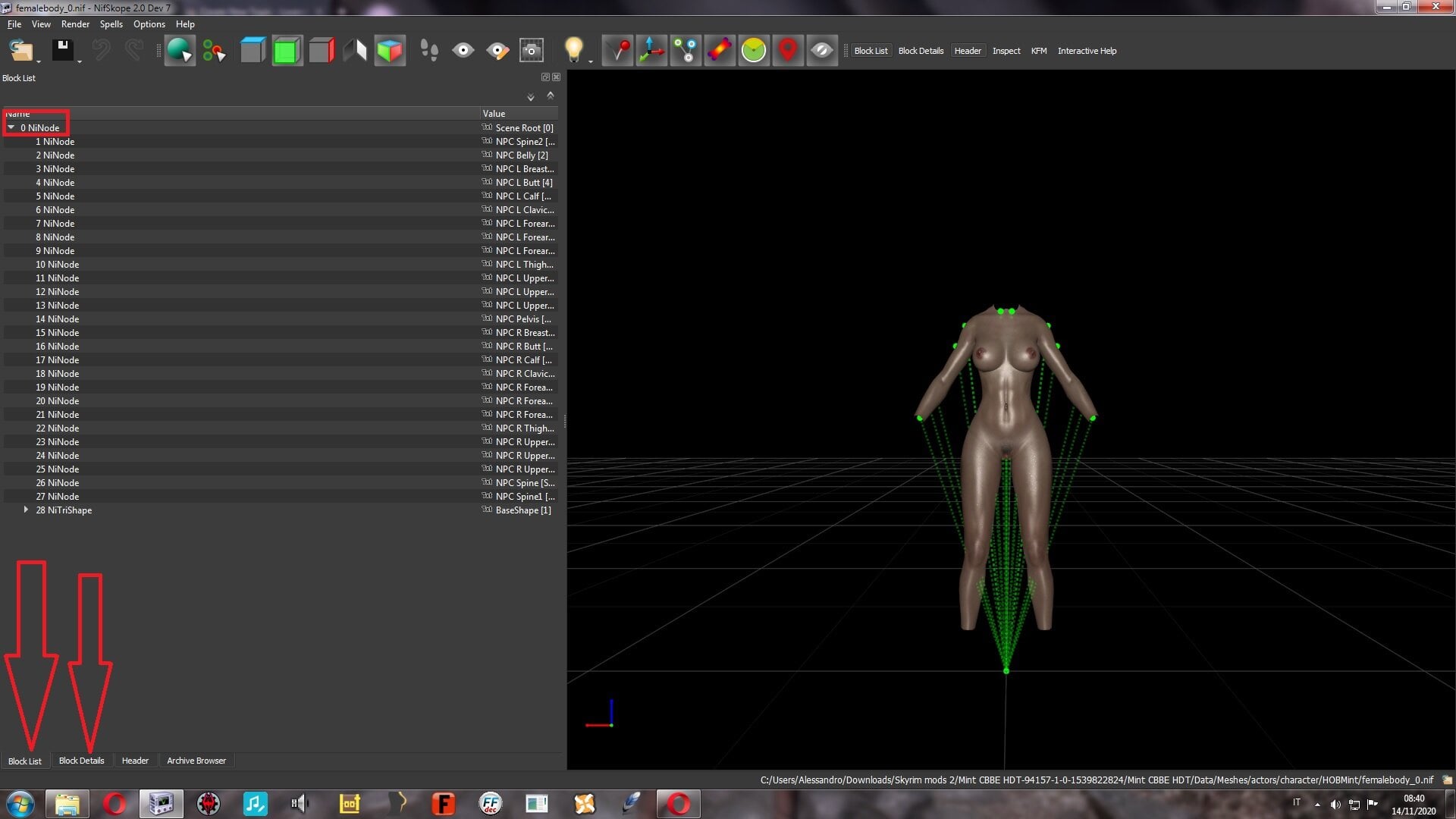Click the KFM toolbar button
The width and height of the screenshot is (1456, 819).
[x=1038, y=51]
